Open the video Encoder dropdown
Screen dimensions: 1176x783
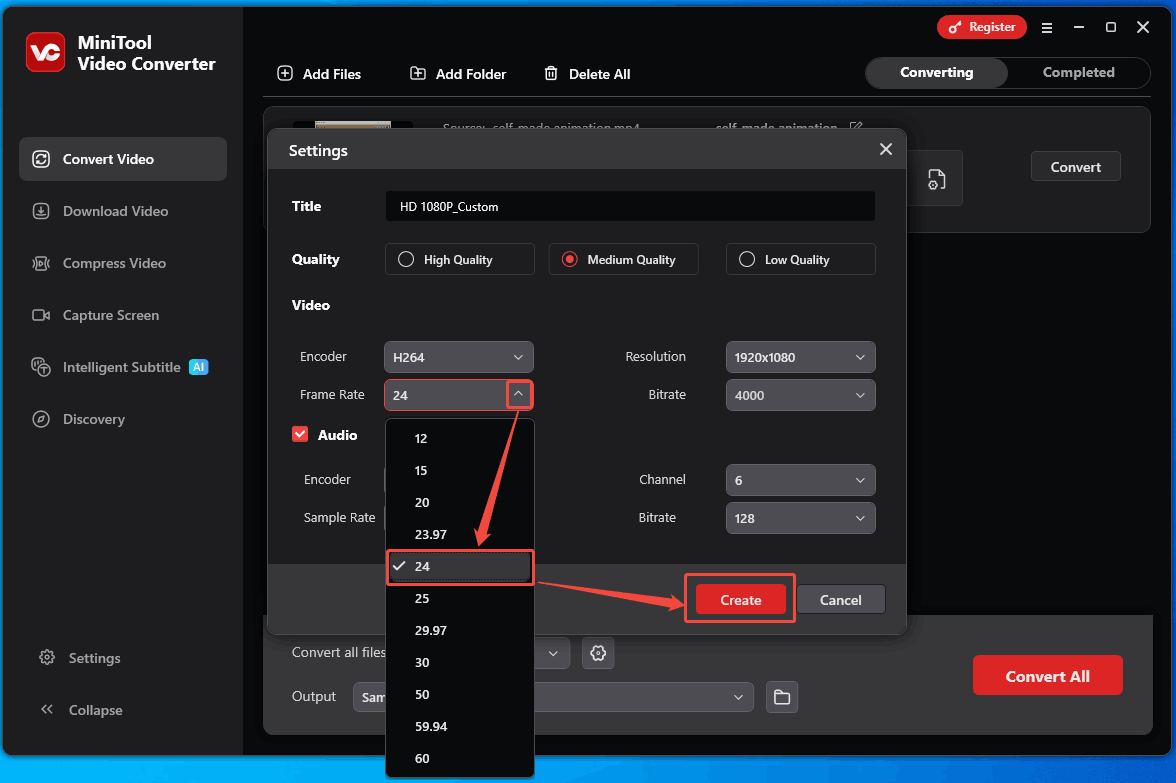[x=458, y=357]
